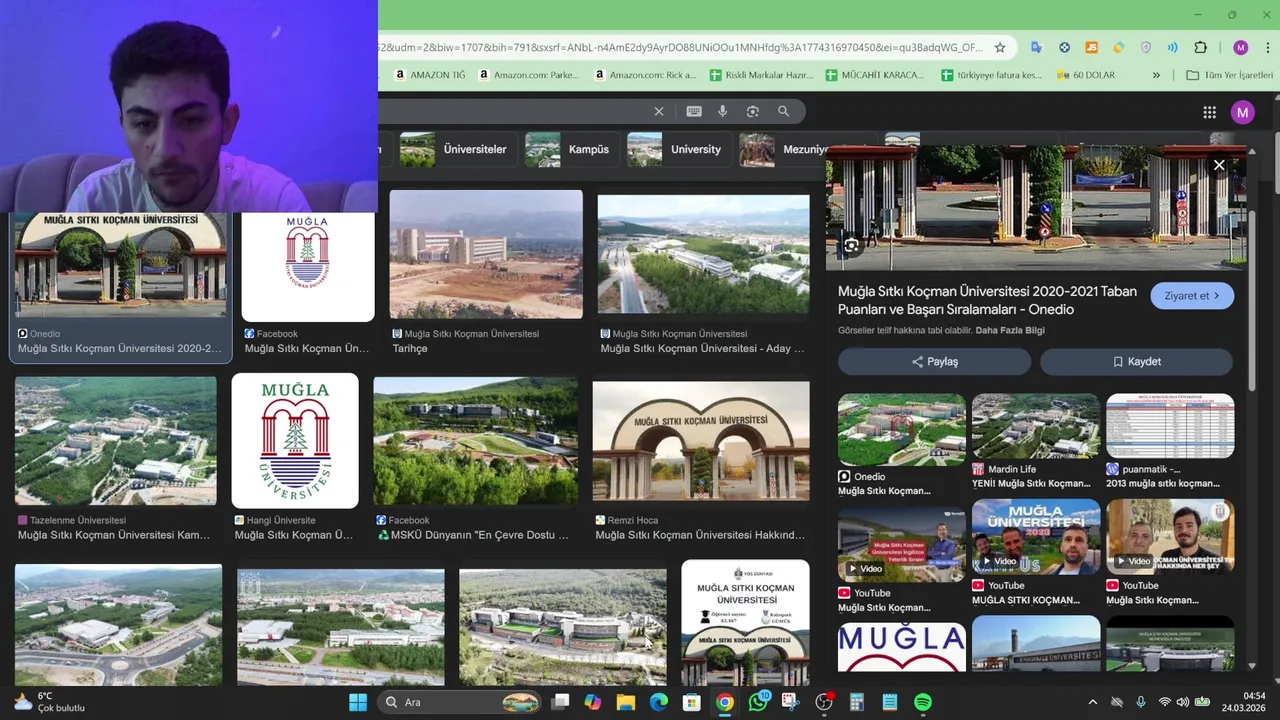Open the shield extension icon in toolbar
Image resolution: width=1280 pixels, height=720 pixels.
click(1146, 47)
